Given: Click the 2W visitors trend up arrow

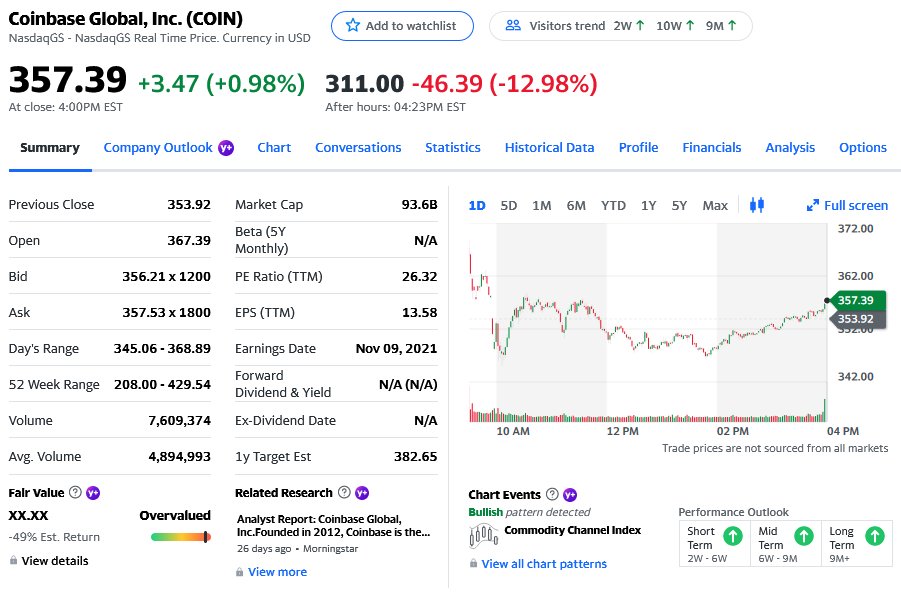Looking at the screenshot, I should click(x=640, y=26).
